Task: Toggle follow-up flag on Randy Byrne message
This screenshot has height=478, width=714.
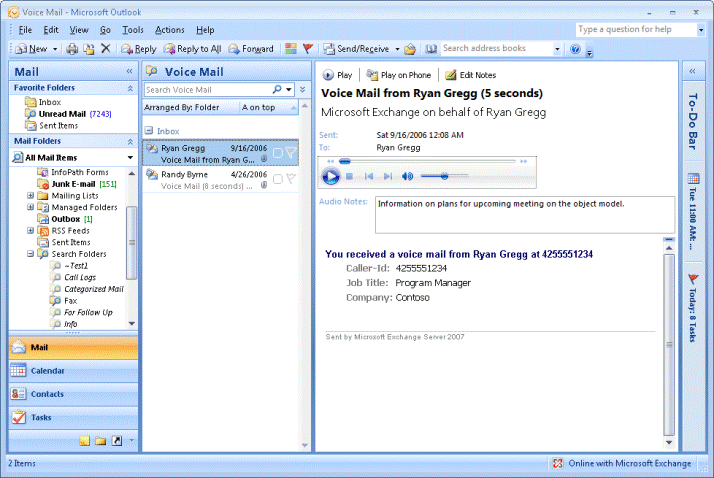Action: click(x=291, y=179)
